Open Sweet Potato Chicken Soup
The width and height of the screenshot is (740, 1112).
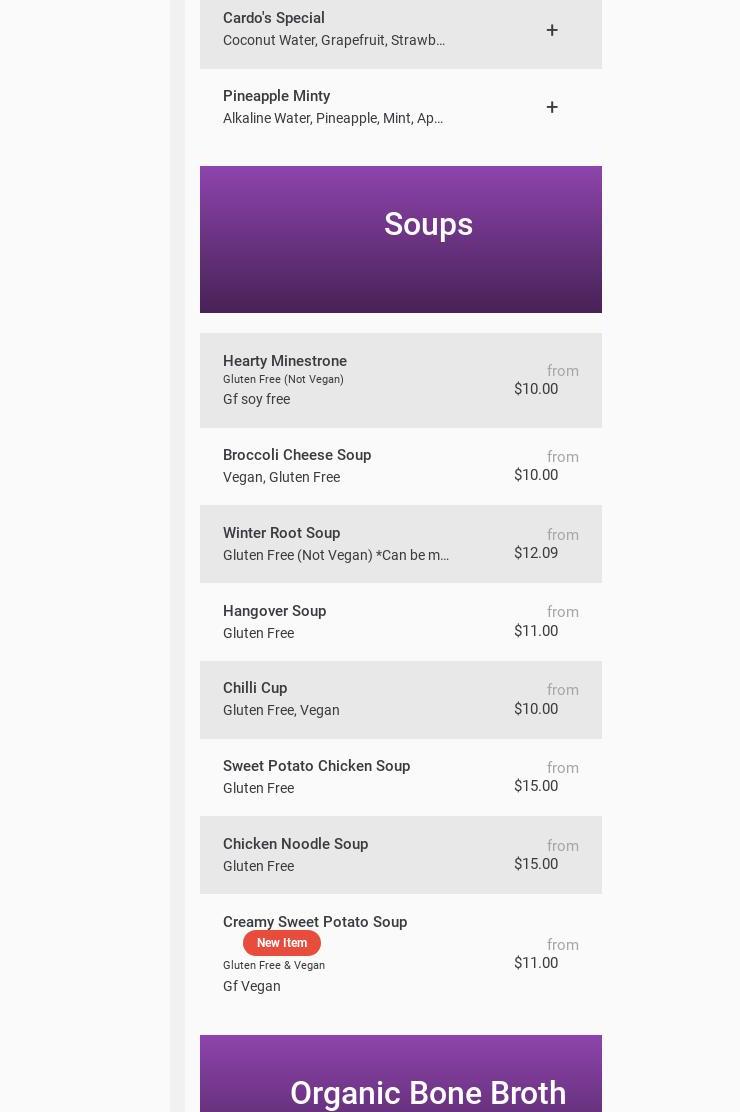(x=316, y=767)
